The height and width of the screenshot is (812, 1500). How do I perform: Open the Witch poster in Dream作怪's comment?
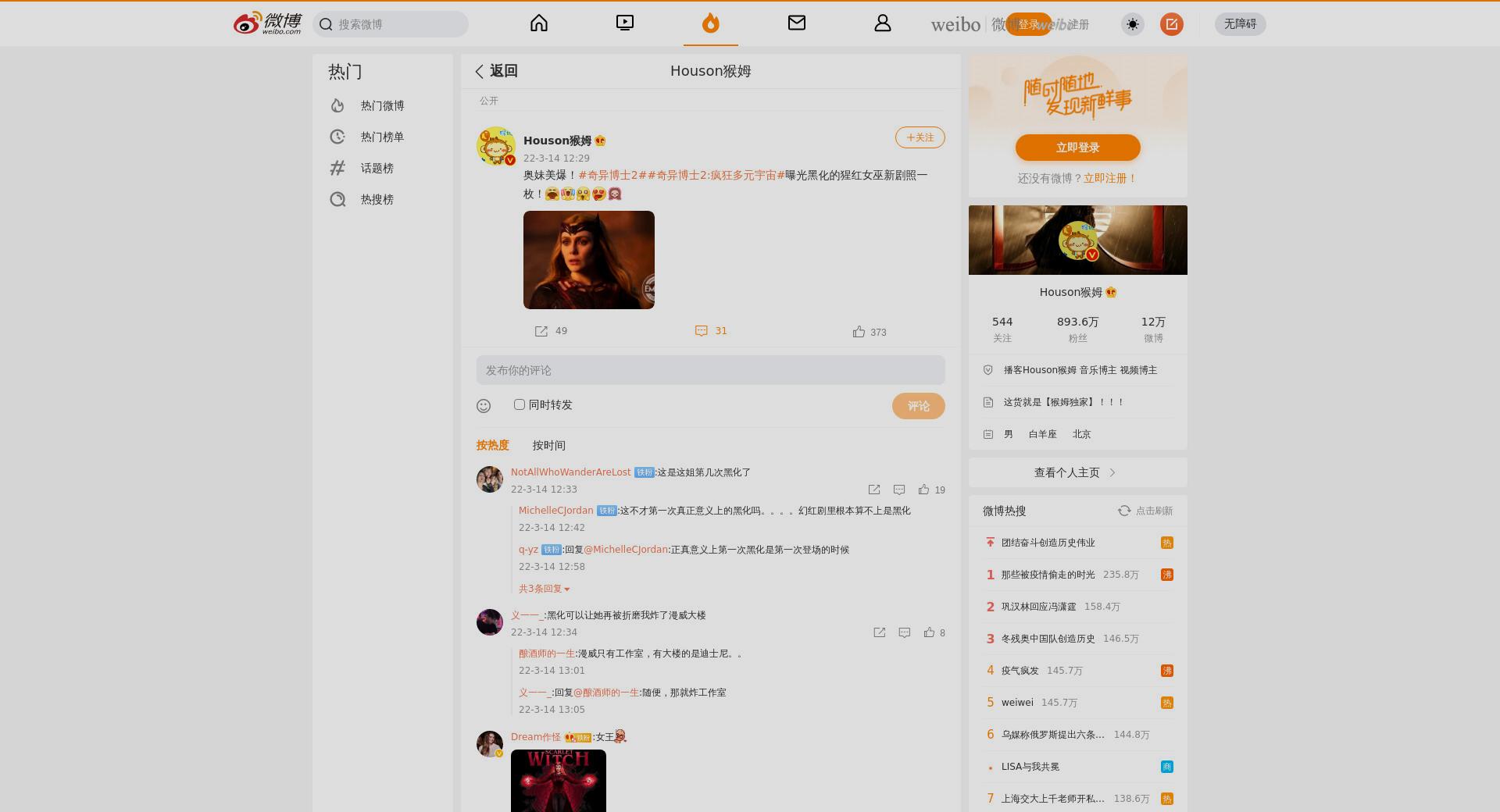coord(559,781)
